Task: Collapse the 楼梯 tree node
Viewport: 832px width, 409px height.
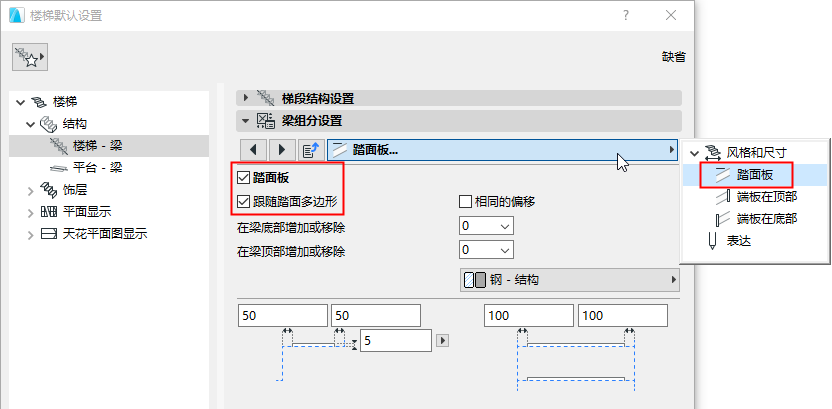Action: 21,102
